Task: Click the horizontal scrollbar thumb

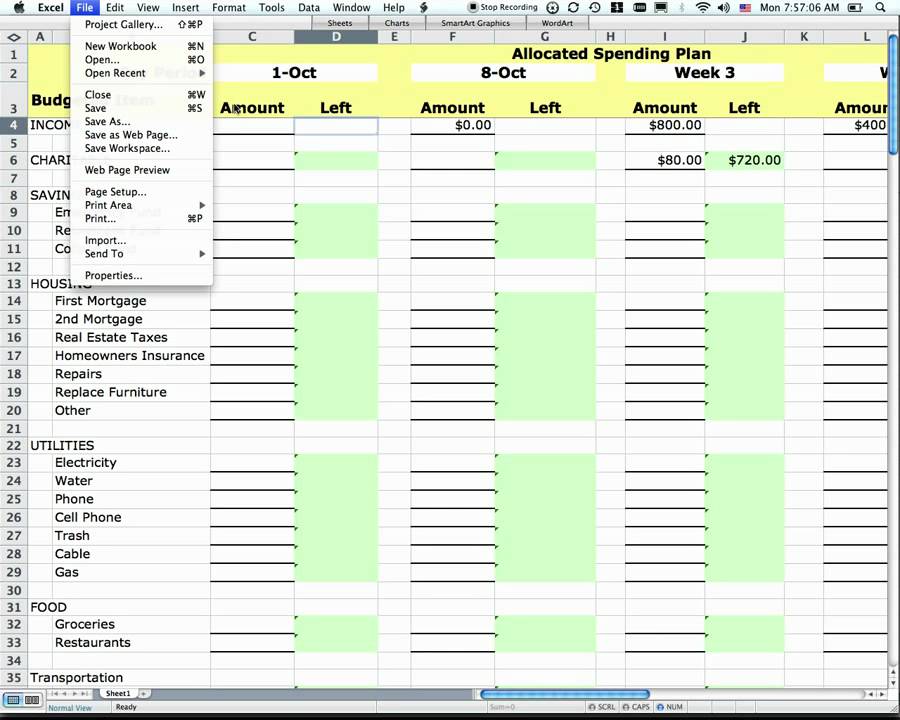Action: click(x=565, y=694)
